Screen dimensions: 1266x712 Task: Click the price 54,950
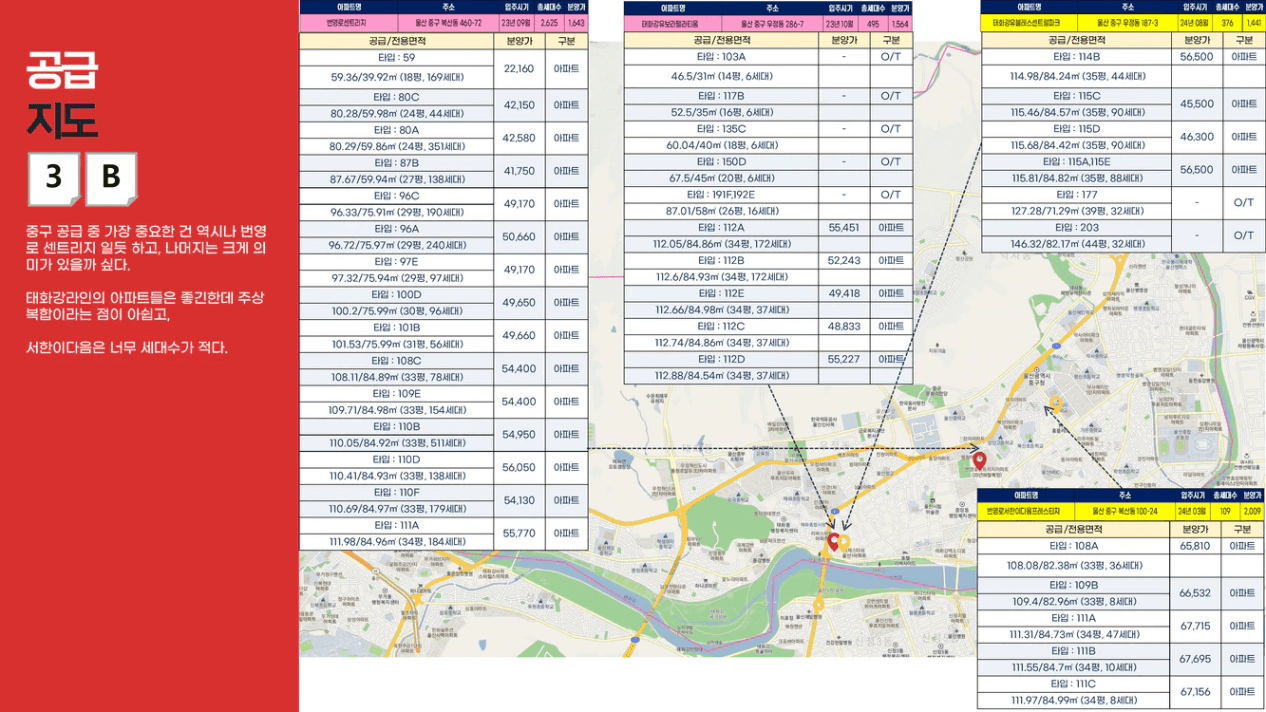(519, 435)
